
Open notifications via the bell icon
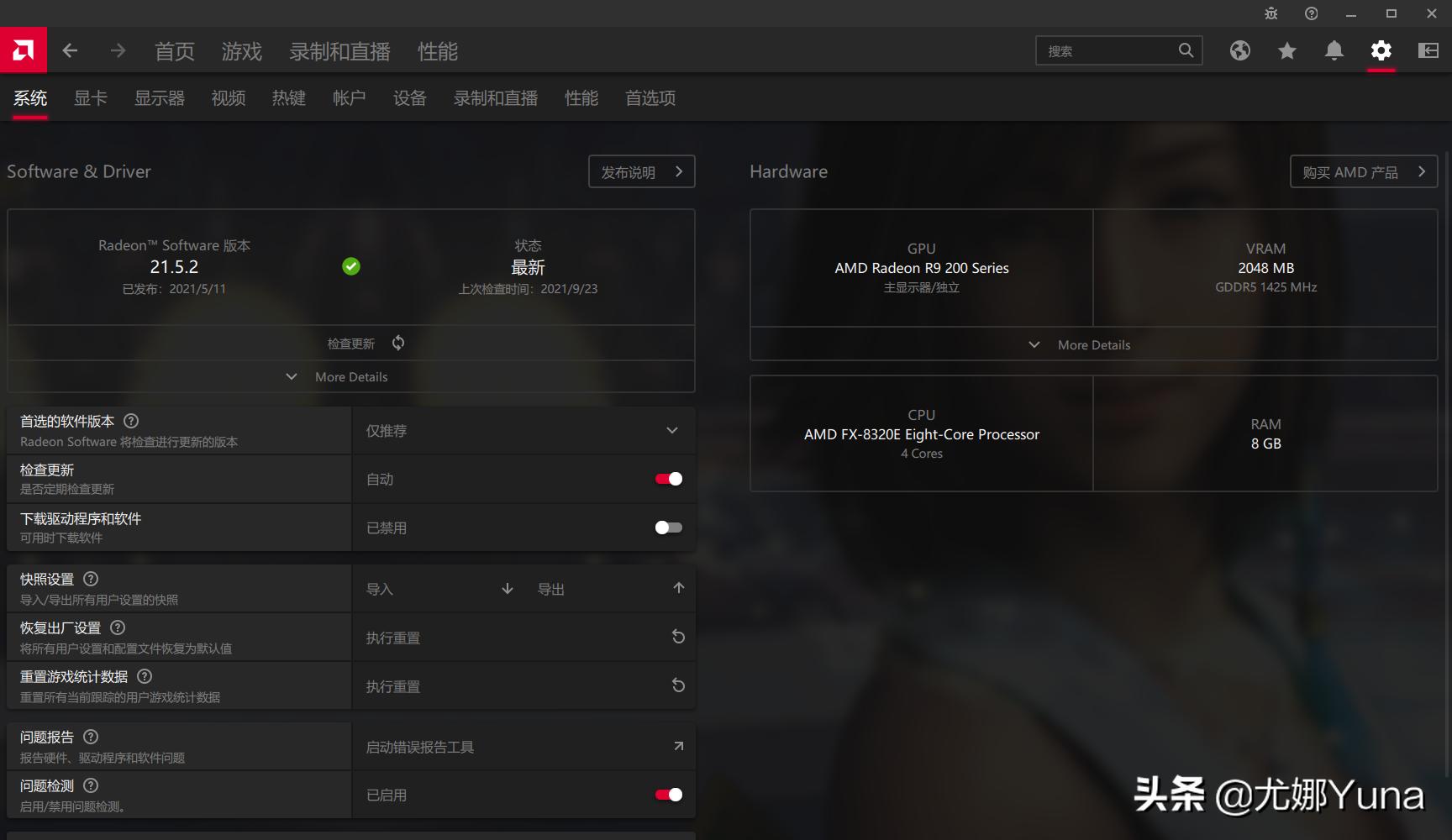click(1334, 50)
